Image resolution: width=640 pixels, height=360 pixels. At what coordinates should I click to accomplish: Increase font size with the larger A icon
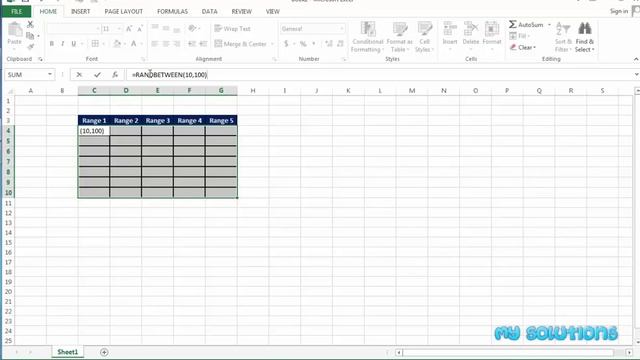pos(129,29)
